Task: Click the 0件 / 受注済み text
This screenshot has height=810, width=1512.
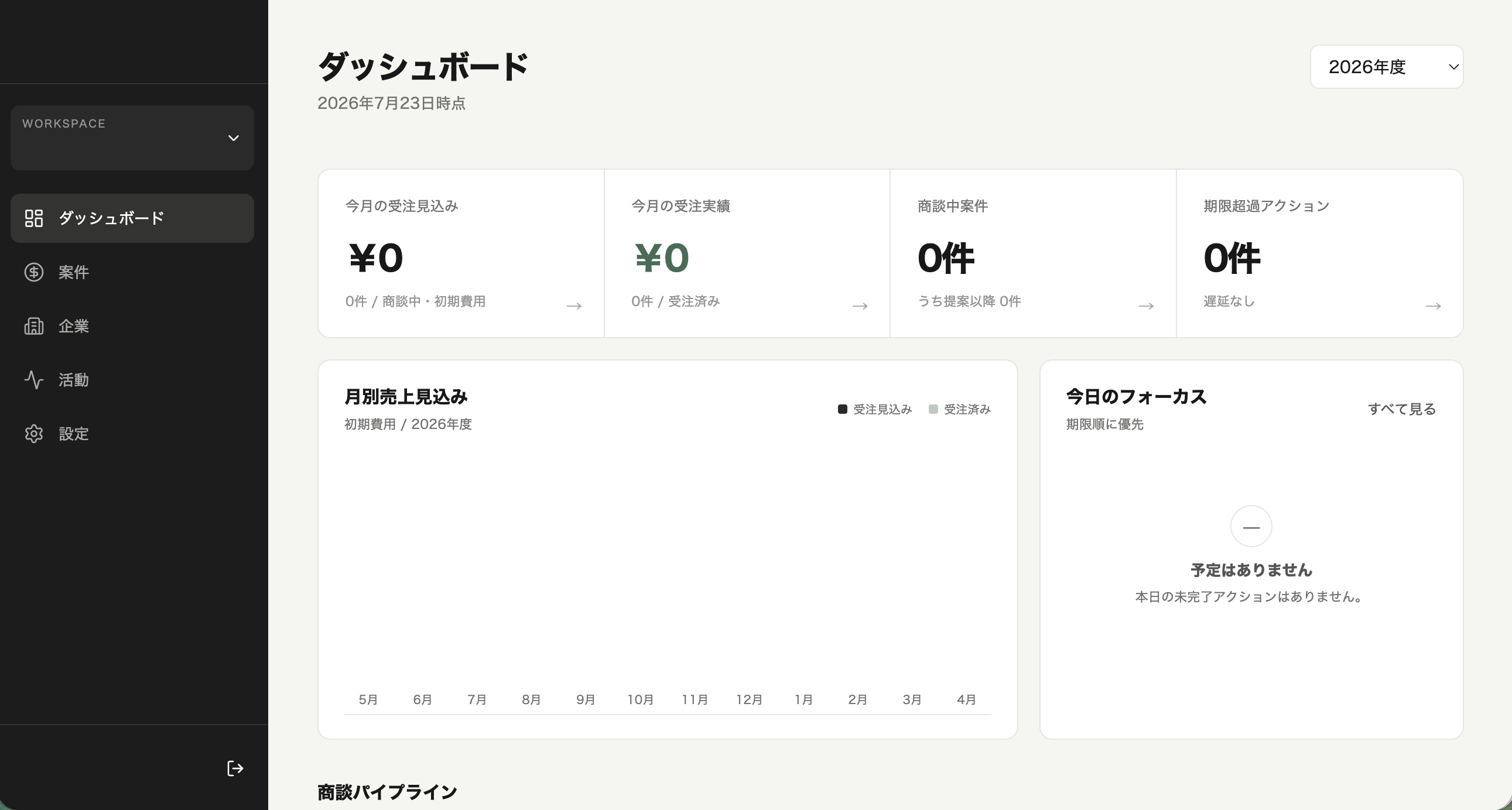Action: 675,301
